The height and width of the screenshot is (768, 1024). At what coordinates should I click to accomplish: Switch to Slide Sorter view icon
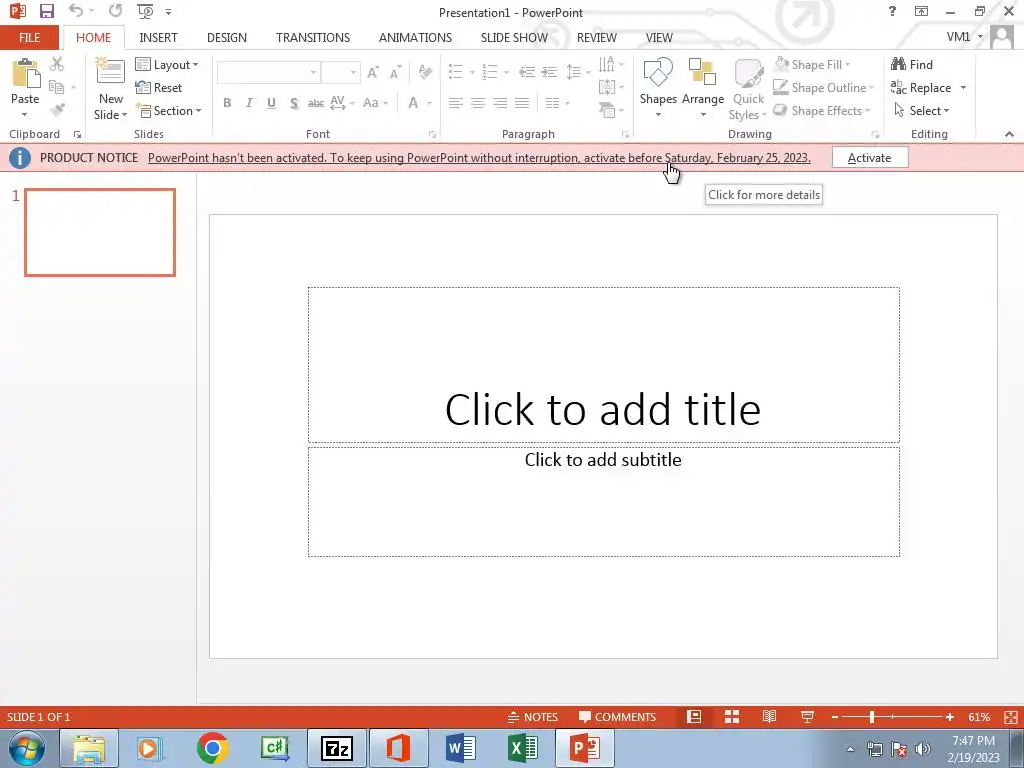click(732, 717)
